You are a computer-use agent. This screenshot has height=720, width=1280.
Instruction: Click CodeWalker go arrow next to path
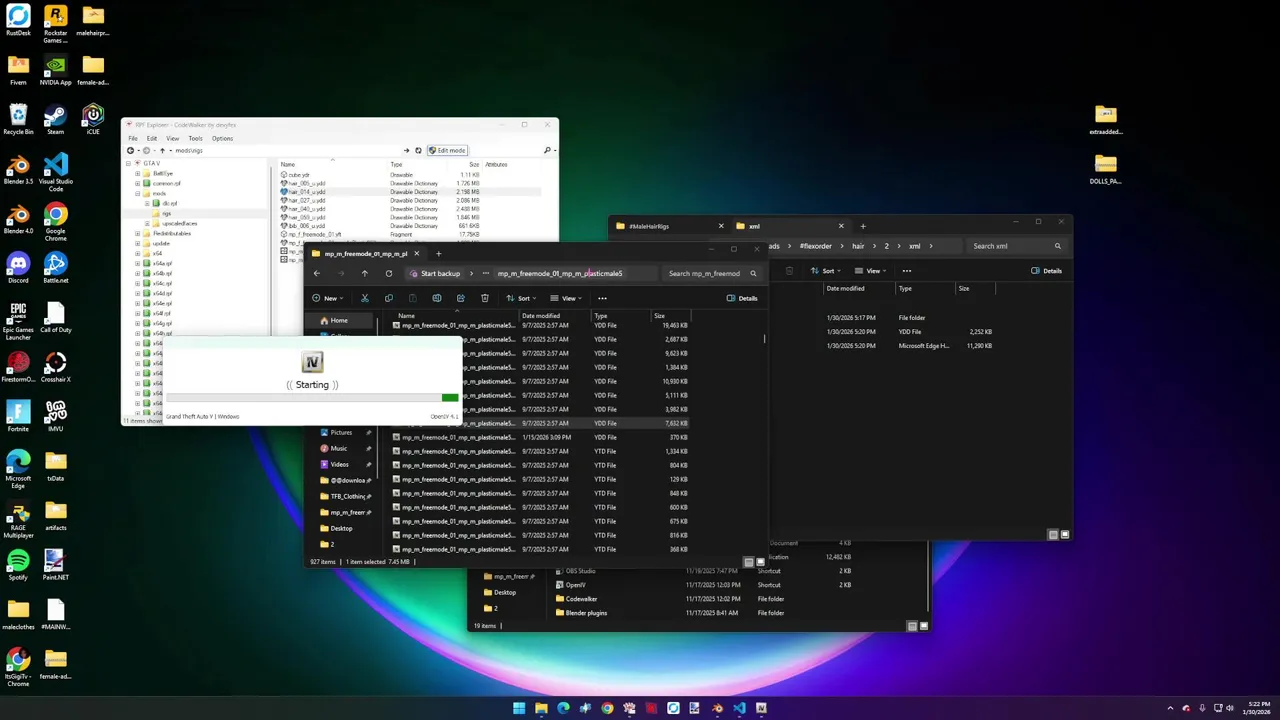pos(407,150)
